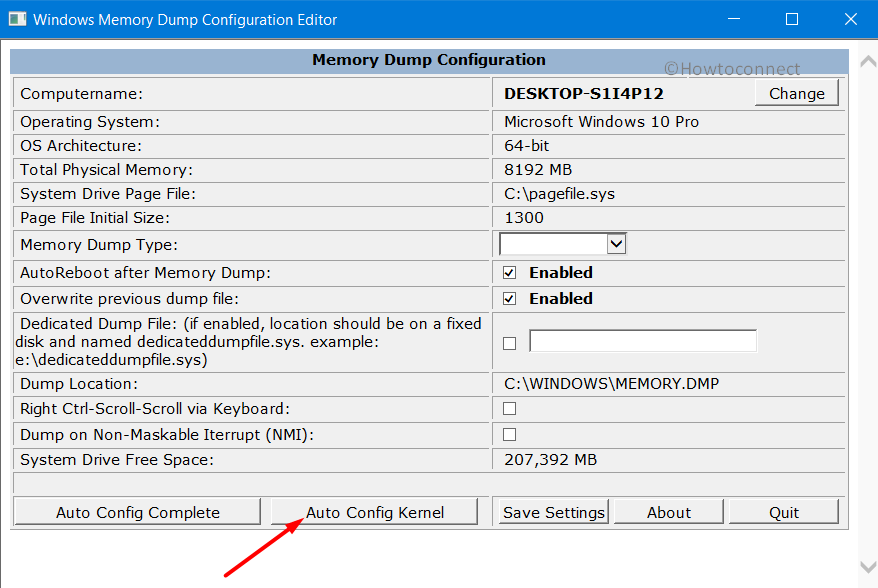
Task: Click the Memory Dump Type label
Action: tap(99, 245)
